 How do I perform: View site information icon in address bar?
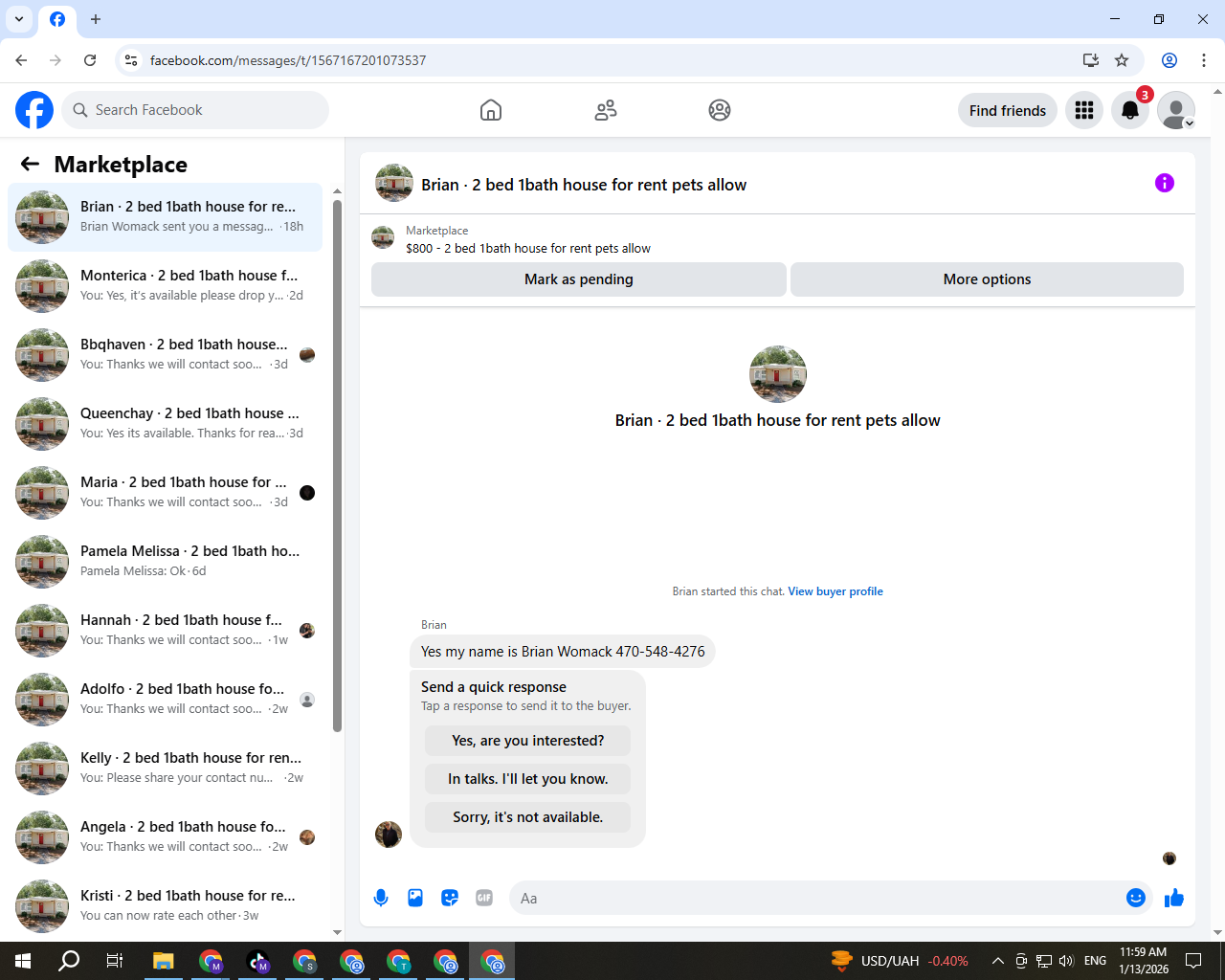point(131,60)
